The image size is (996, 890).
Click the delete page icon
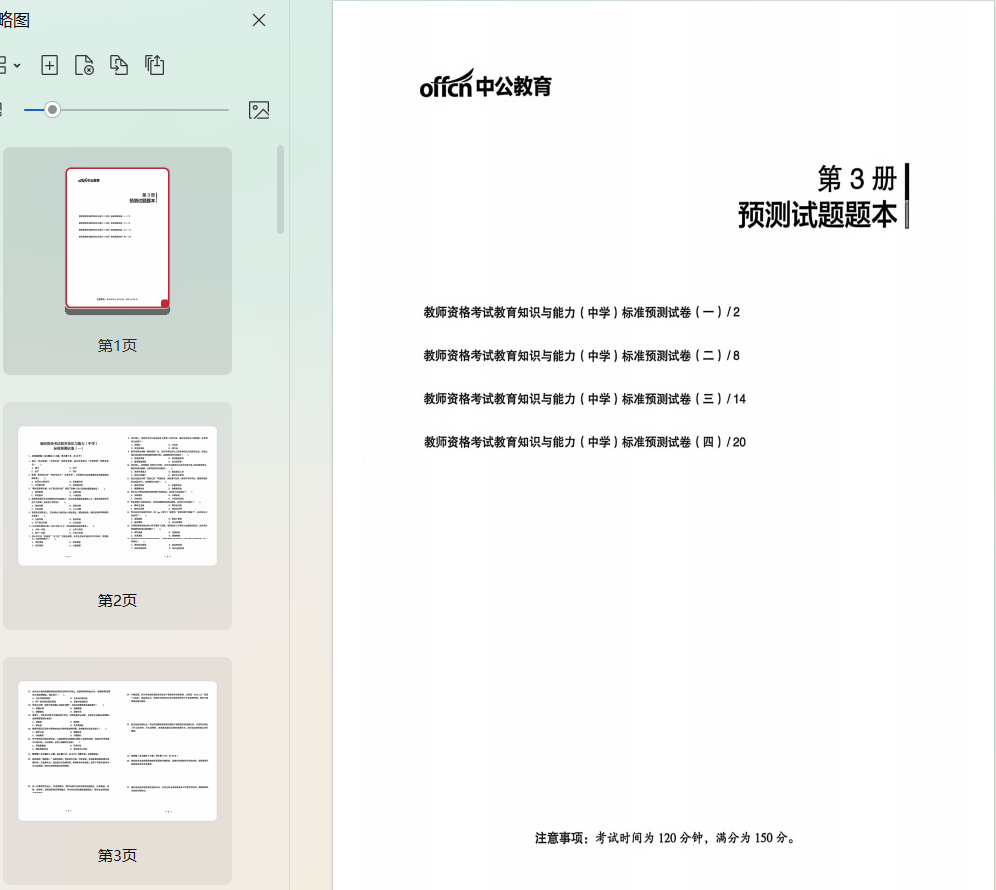[84, 65]
